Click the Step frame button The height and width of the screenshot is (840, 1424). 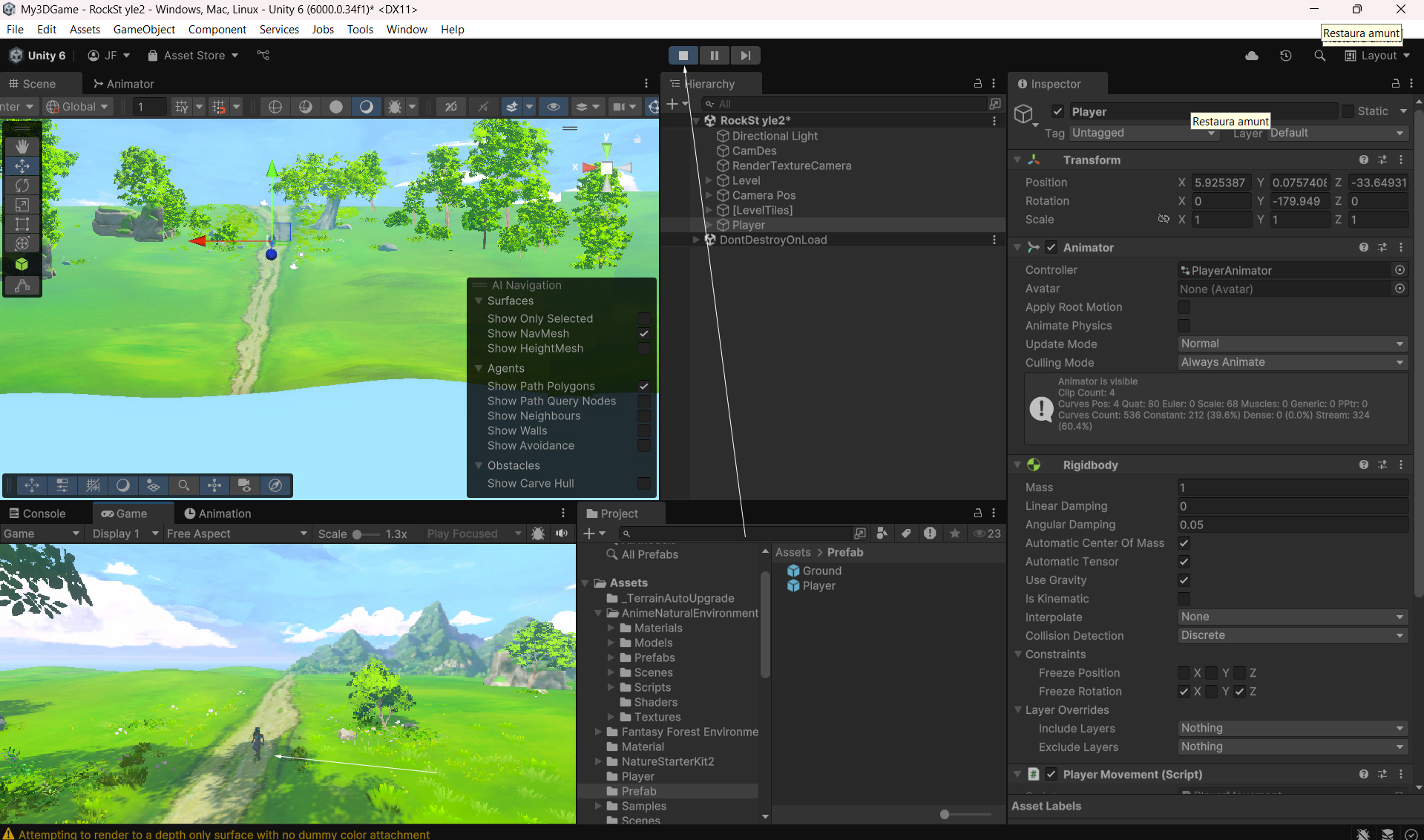(745, 56)
